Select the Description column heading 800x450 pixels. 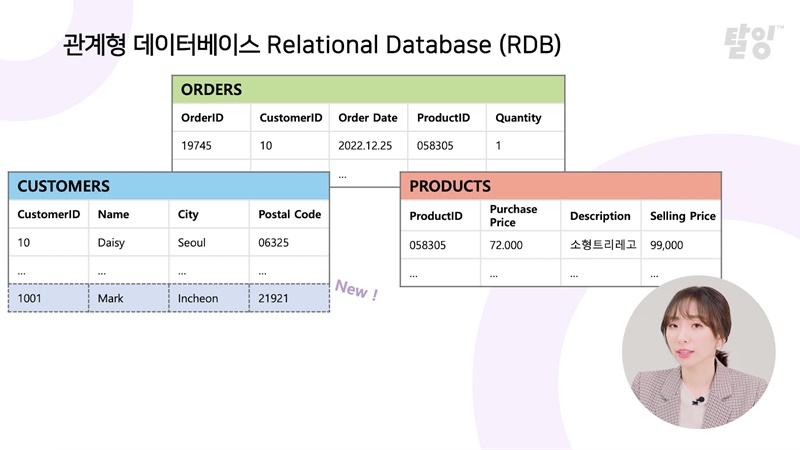click(x=600, y=216)
